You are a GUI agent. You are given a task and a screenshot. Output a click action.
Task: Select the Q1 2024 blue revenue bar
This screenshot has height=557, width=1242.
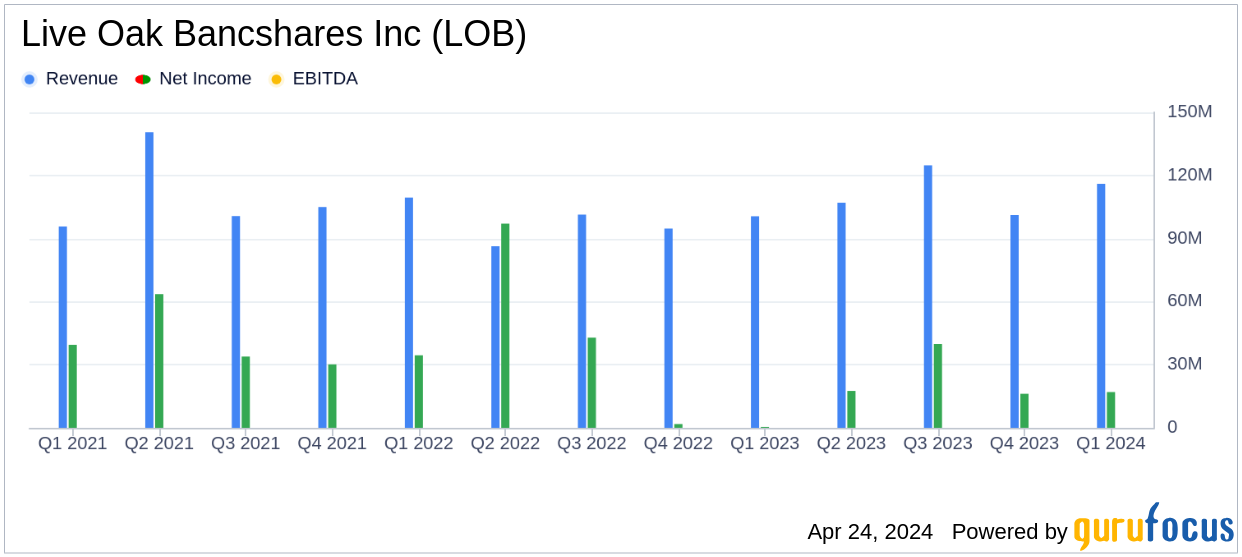point(1101,306)
